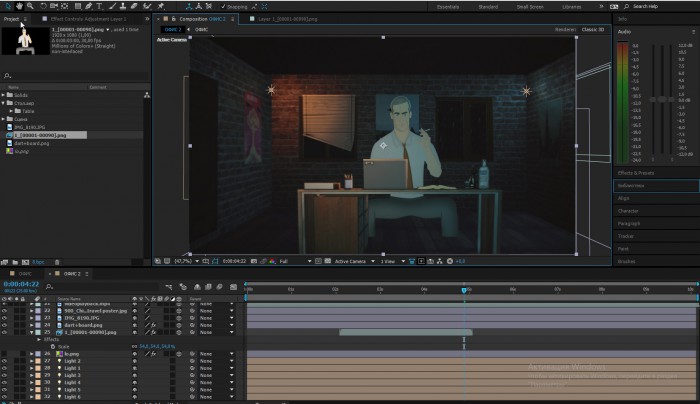The height and width of the screenshot is (404, 700).
Task: Select the Eraser tool
Action: point(134,6)
